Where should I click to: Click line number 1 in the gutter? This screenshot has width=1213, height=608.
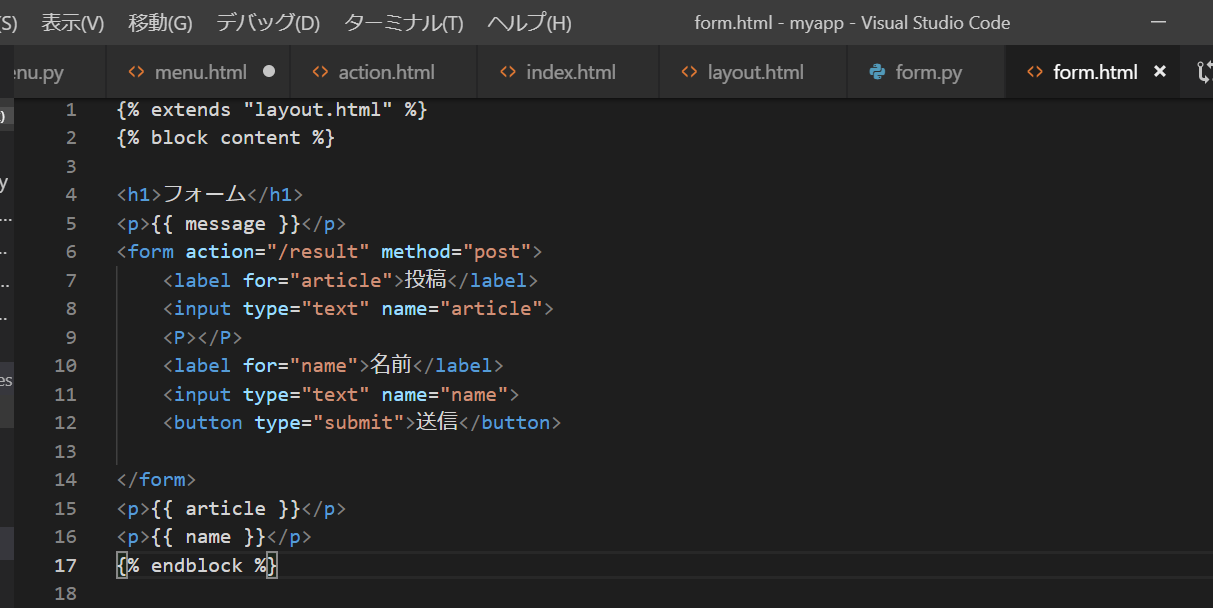70,109
